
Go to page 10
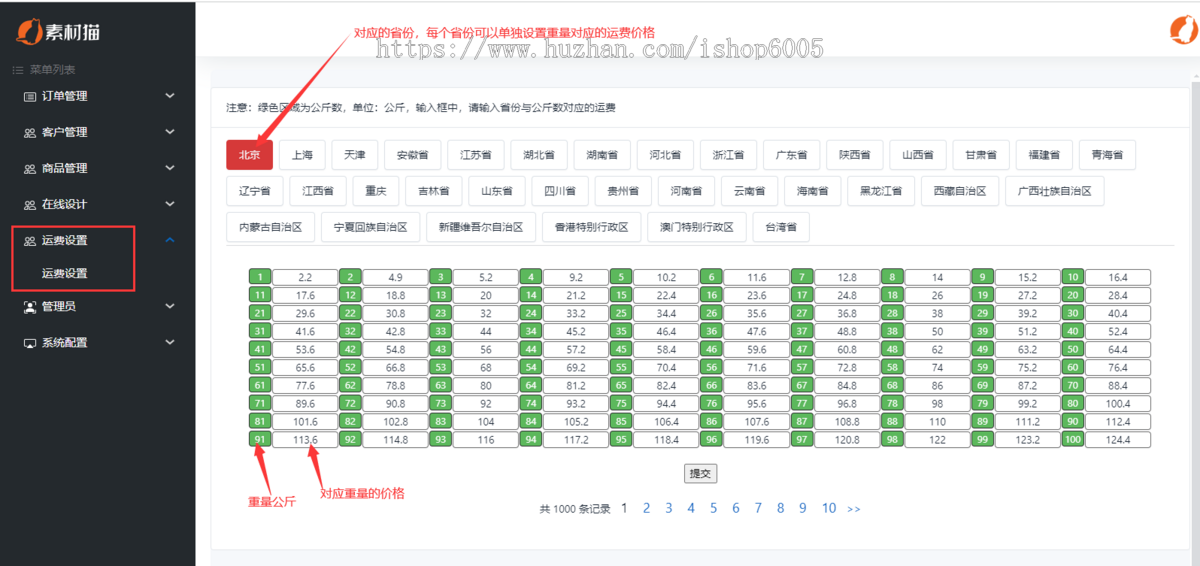pyautogui.click(x=829, y=508)
